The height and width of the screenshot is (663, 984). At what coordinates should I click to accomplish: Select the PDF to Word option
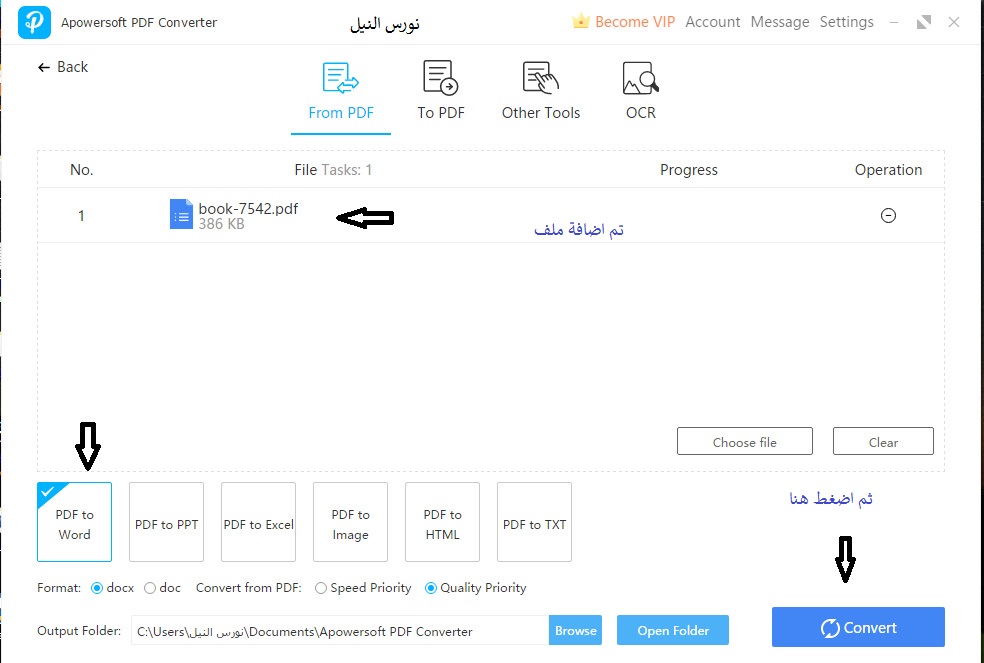[74, 523]
